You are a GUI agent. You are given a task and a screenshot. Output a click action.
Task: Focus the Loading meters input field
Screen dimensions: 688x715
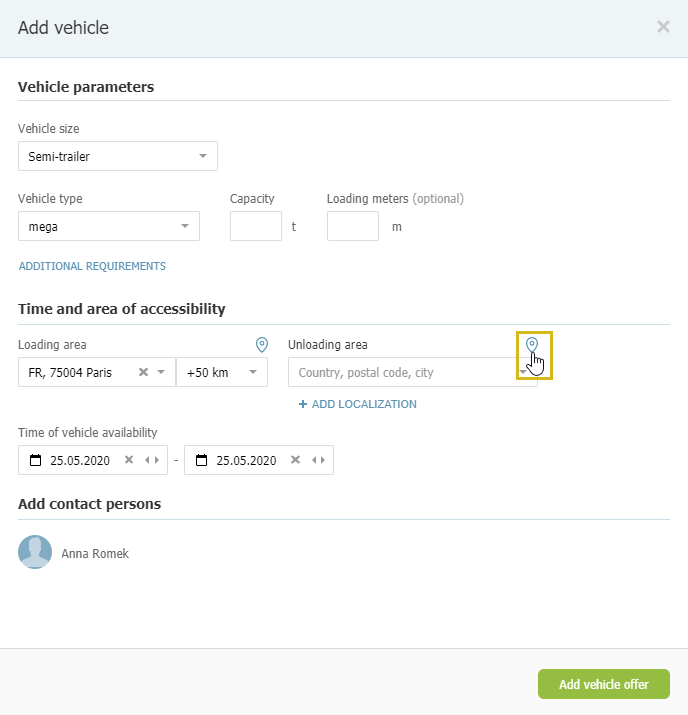(353, 226)
